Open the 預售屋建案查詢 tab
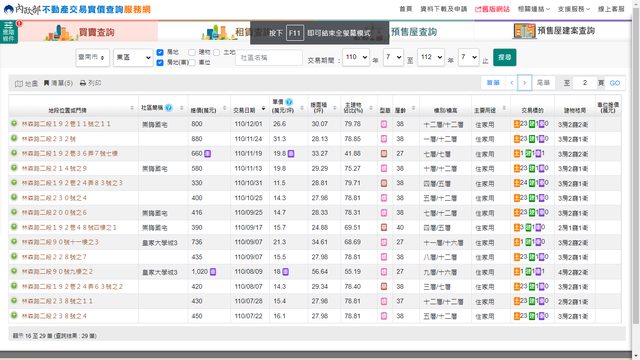Image resolution: width=640 pixels, height=360 pixels. [554, 31]
